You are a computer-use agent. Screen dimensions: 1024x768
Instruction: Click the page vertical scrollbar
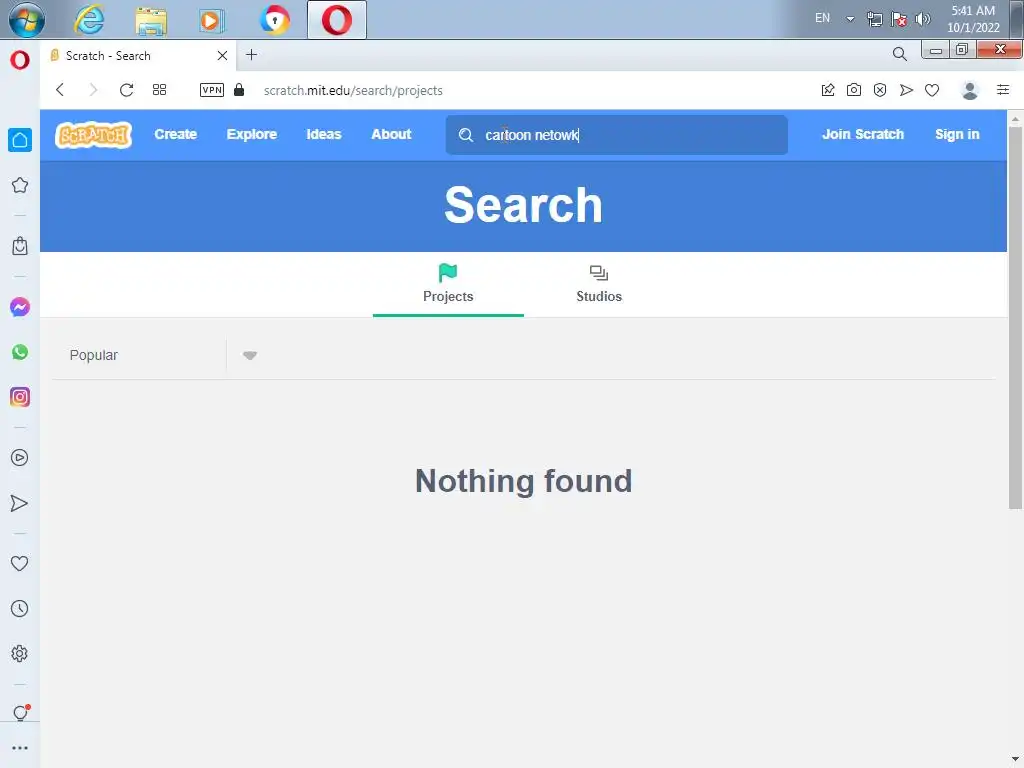[1015, 317]
